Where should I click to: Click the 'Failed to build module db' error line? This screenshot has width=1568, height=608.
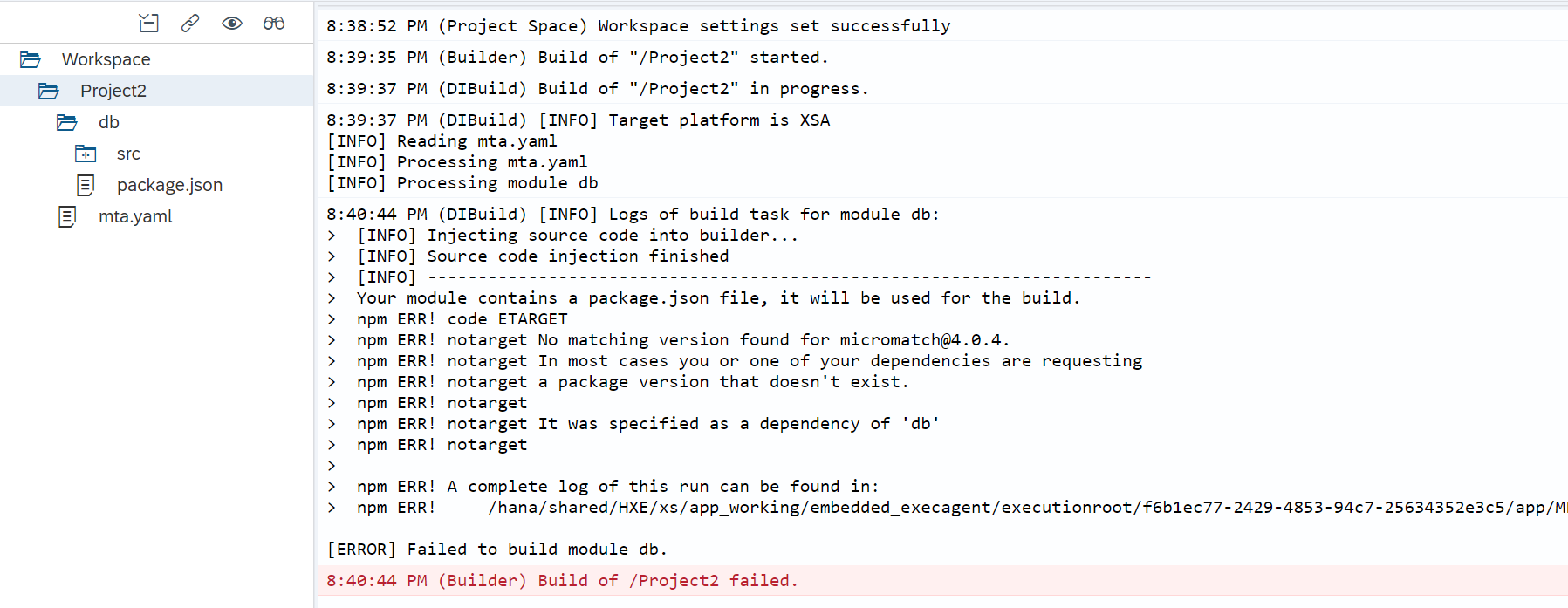tap(496, 550)
